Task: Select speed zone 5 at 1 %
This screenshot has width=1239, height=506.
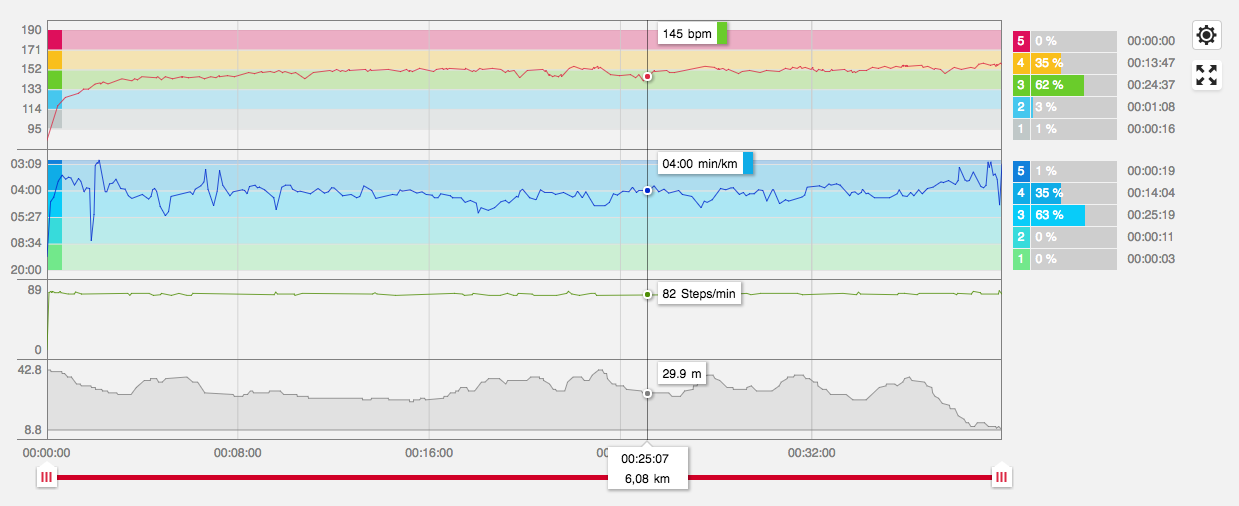Action: point(1064,170)
